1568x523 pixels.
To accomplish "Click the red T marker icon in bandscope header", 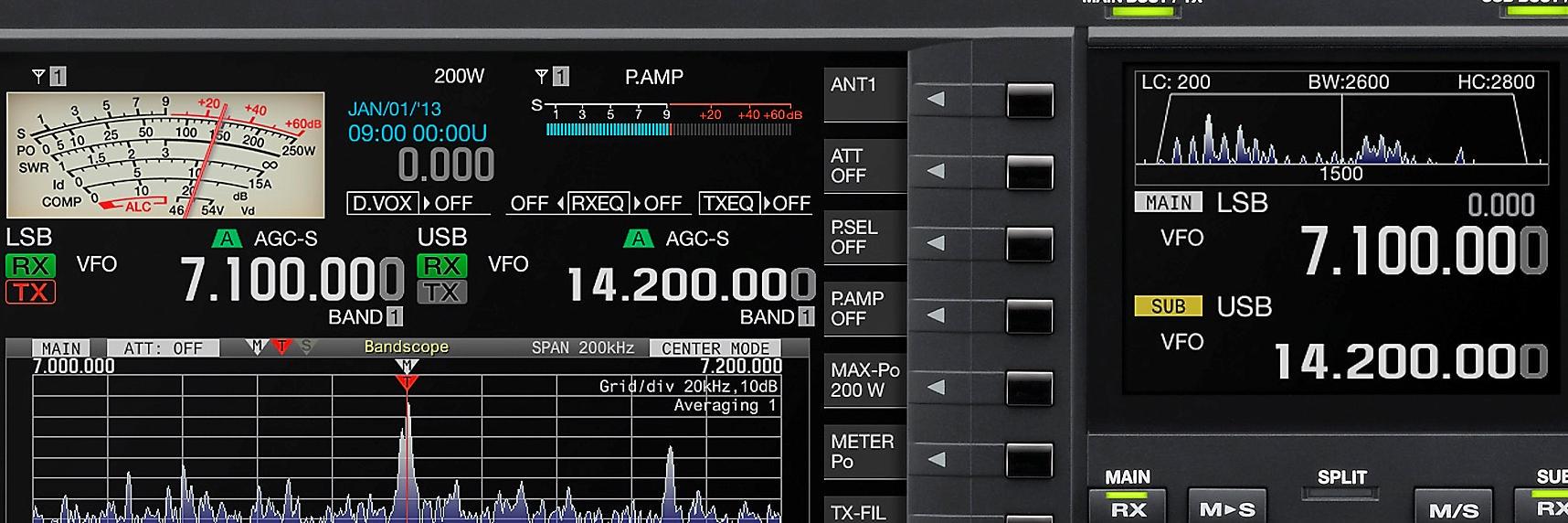I will click(281, 347).
